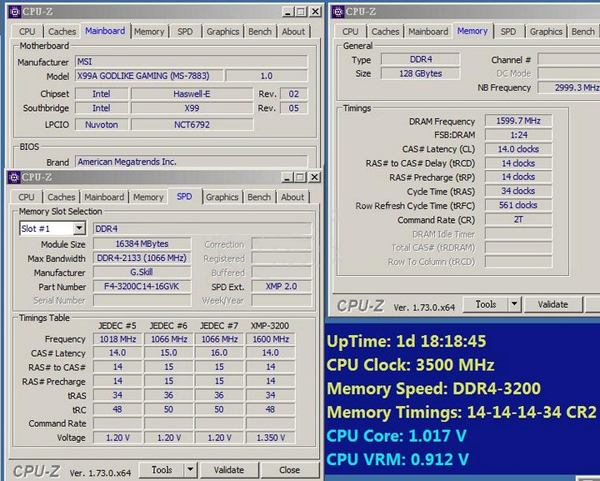Click 16384 MBytes module size value
The image size is (600, 481).
click(x=142, y=244)
